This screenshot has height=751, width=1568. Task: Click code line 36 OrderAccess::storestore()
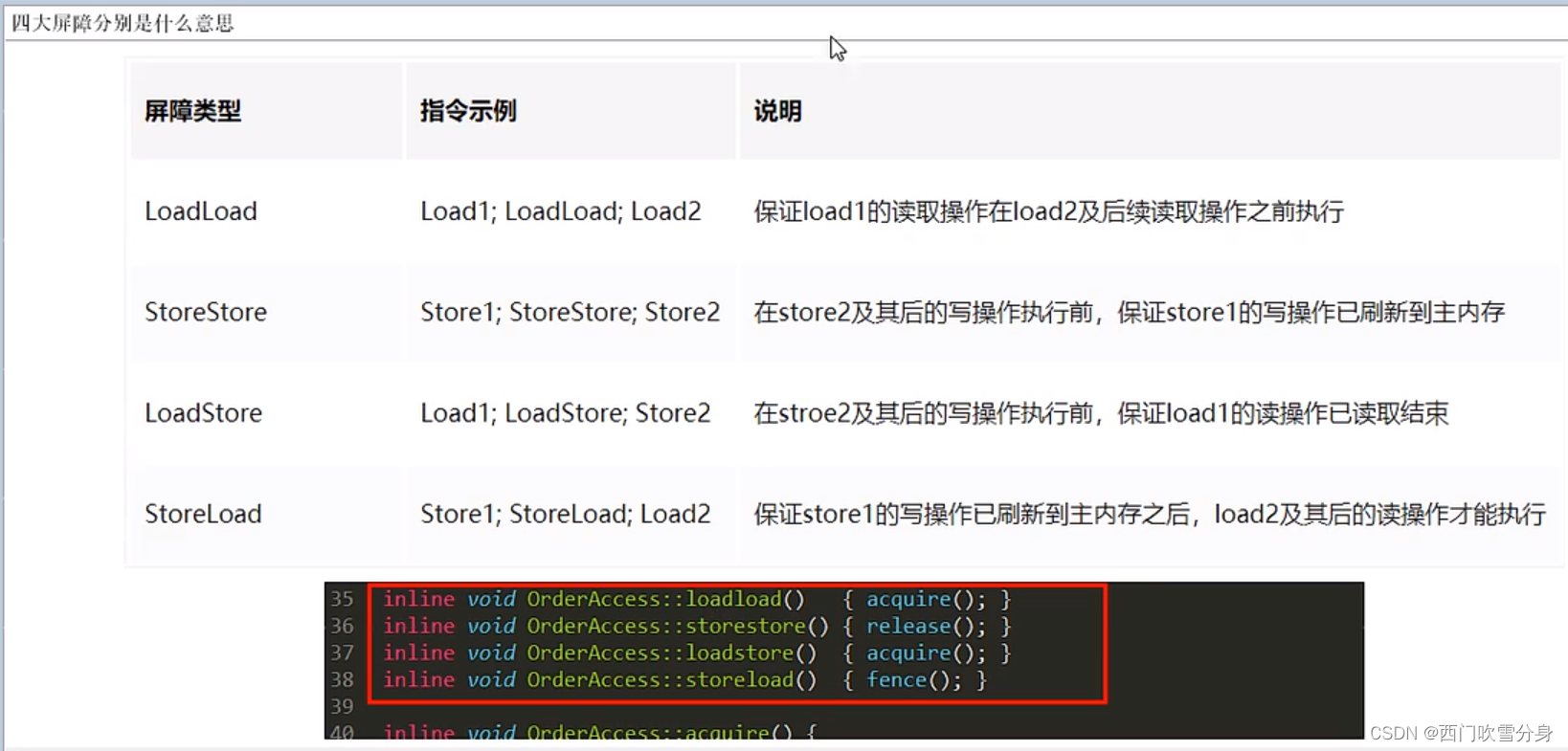click(x=697, y=626)
